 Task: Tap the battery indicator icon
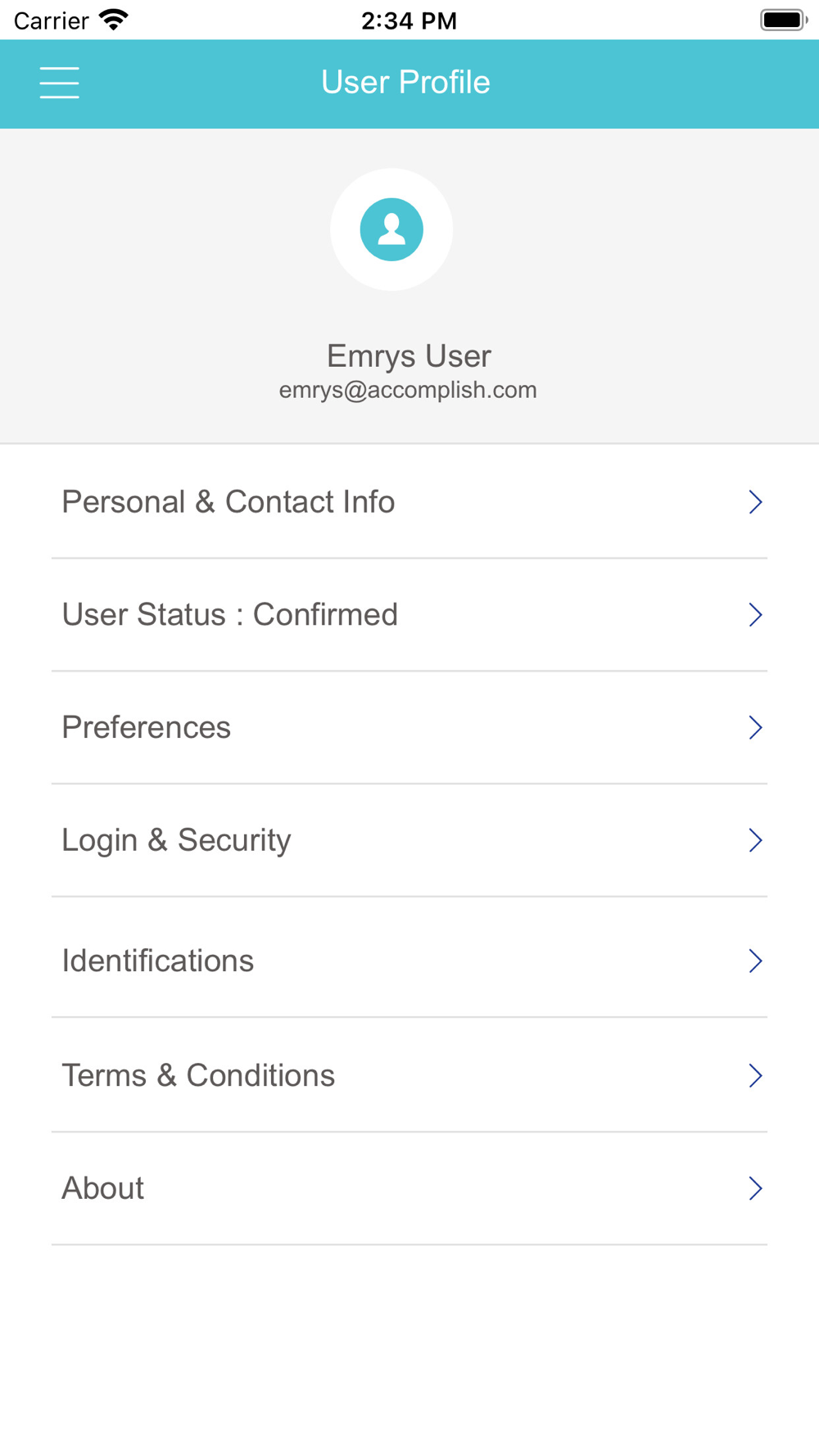784,20
